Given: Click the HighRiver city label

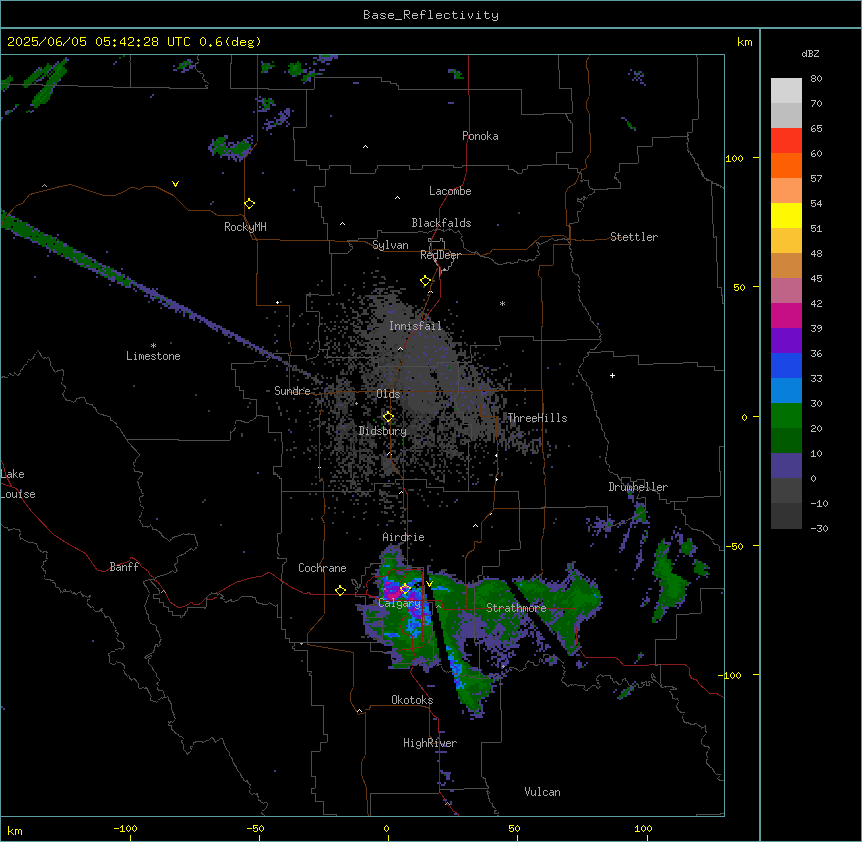Looking at the screenshot, I should [430, 743].
